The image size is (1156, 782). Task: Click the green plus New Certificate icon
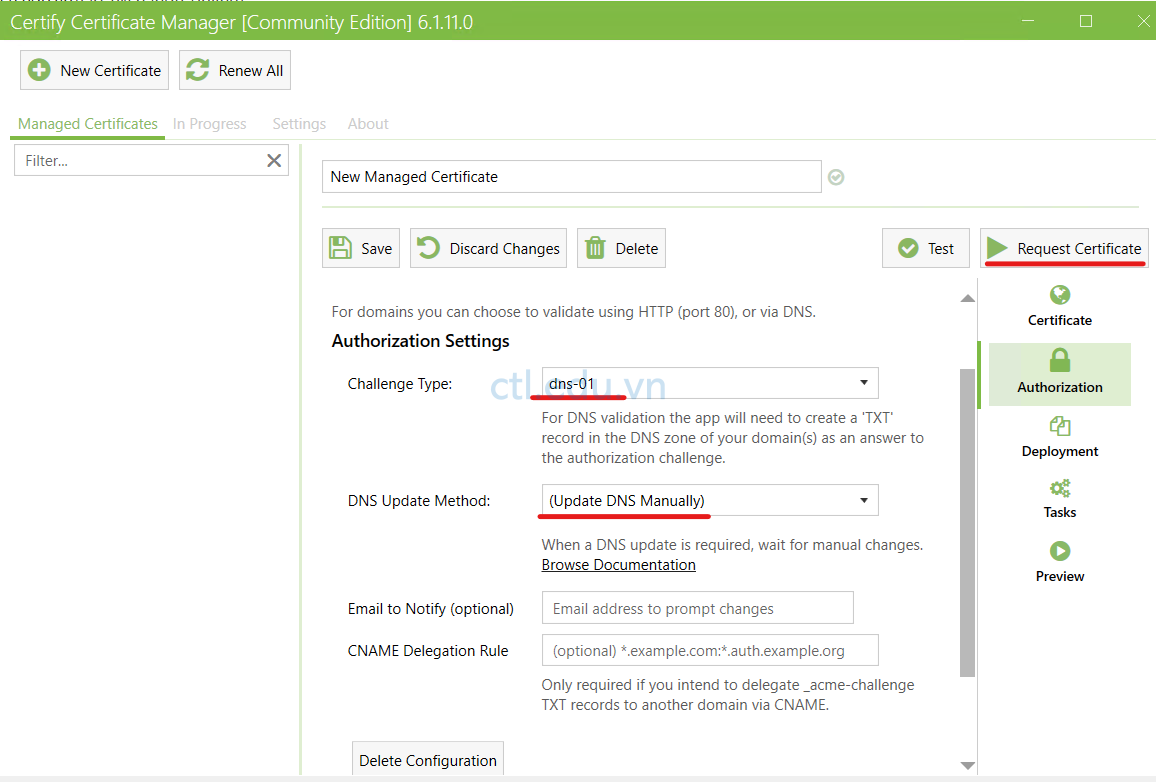pos(40,70)
